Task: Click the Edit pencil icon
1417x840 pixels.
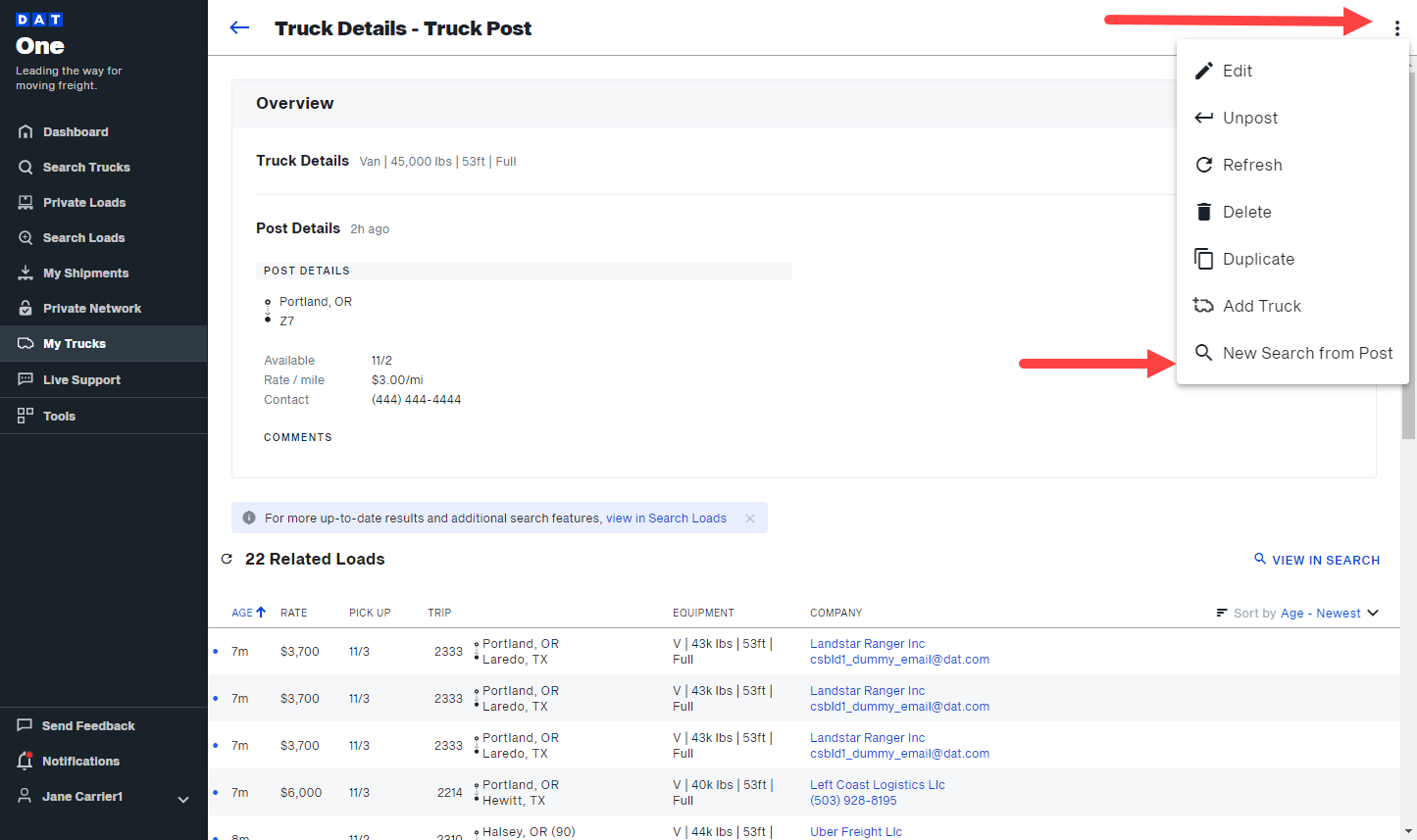Action: click(1203, 70)
